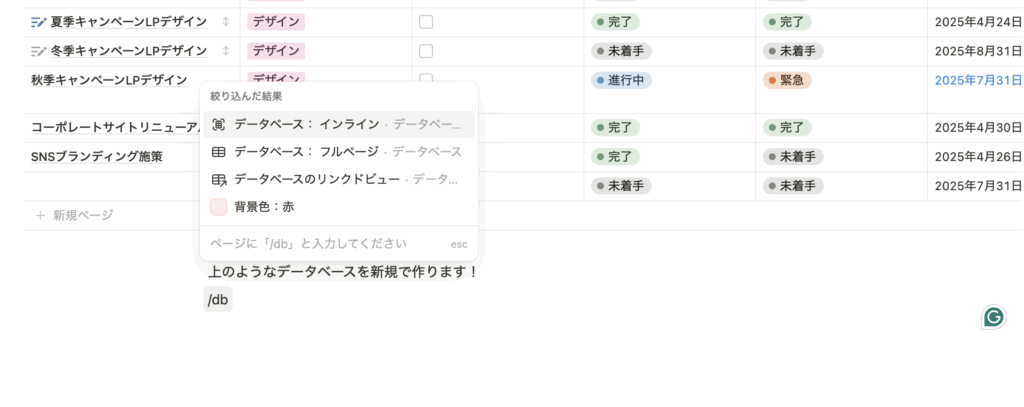
Task: Open the Grammarly icon at bottom right
Action: [993, 317]
